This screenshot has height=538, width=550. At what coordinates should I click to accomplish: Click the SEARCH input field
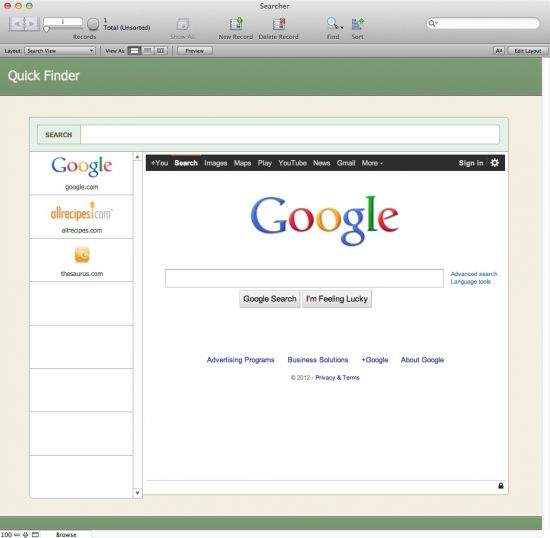[290, 135]
